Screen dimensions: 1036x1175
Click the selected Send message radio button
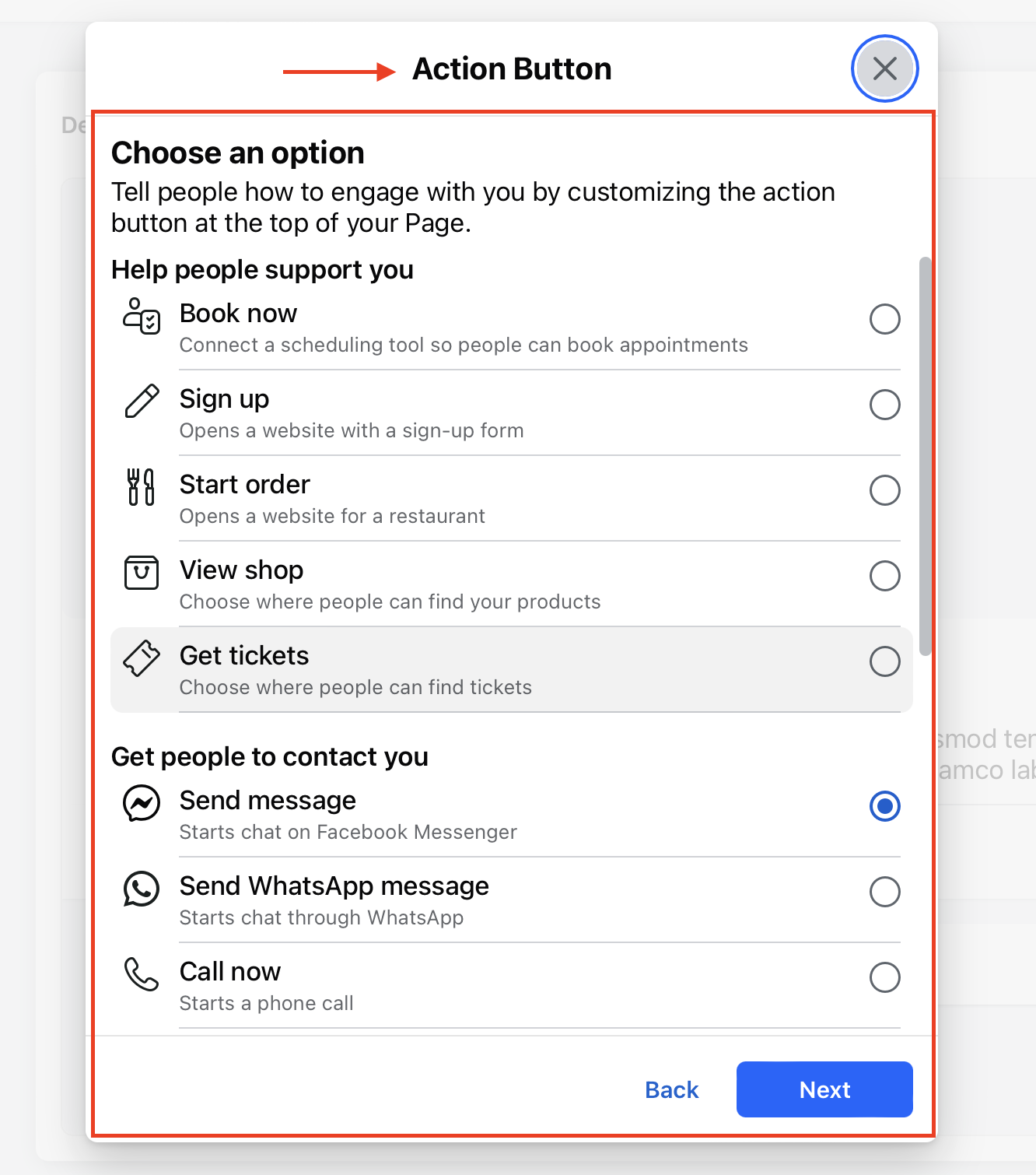(x=885, y=806)
